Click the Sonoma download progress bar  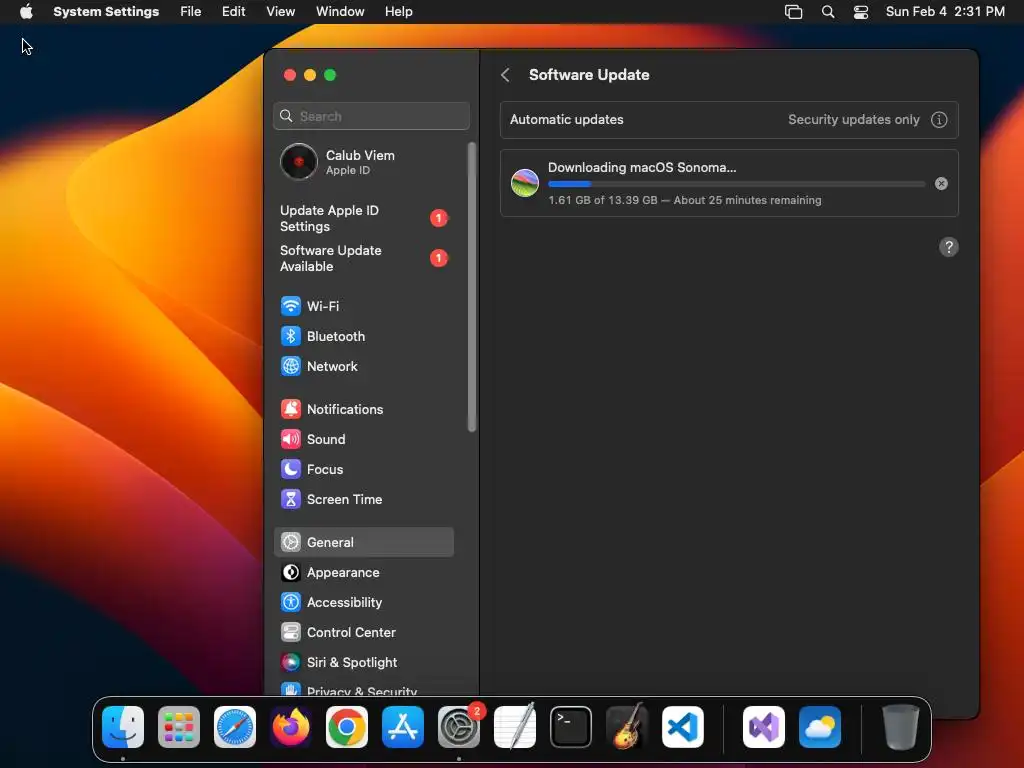click(737, 184)
